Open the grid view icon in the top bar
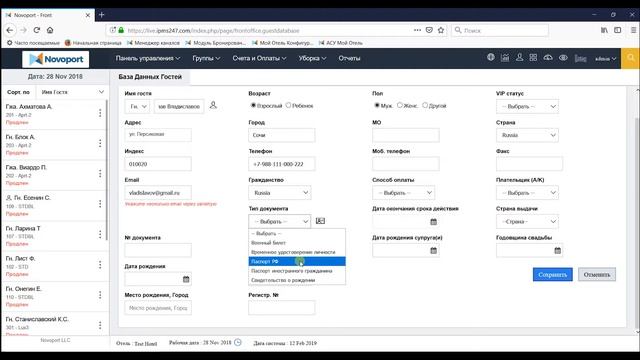The image size is (640, 360). pyautogui.click(x=533, y=58)
